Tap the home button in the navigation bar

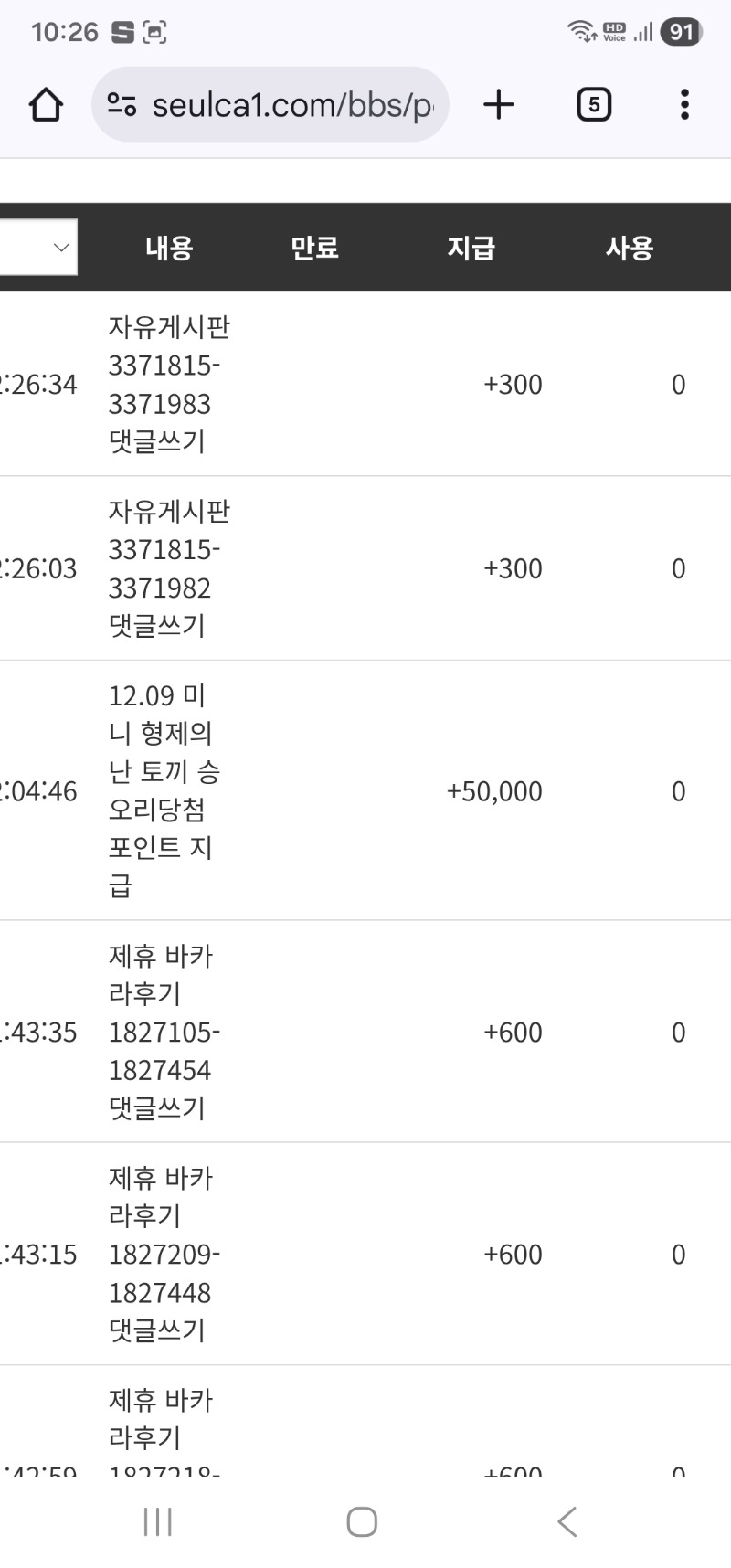pyautogui.click(x=362, y=1521)
